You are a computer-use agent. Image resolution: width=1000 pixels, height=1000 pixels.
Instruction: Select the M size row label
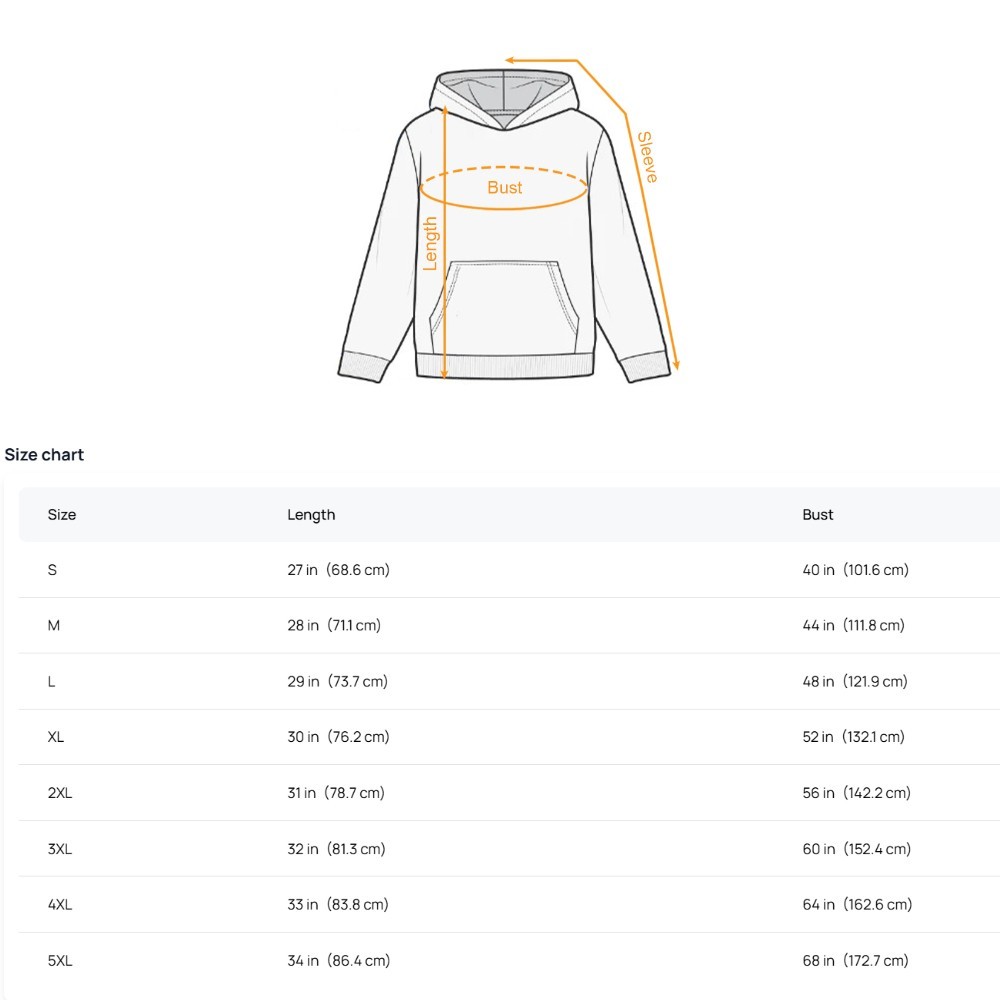54,625
